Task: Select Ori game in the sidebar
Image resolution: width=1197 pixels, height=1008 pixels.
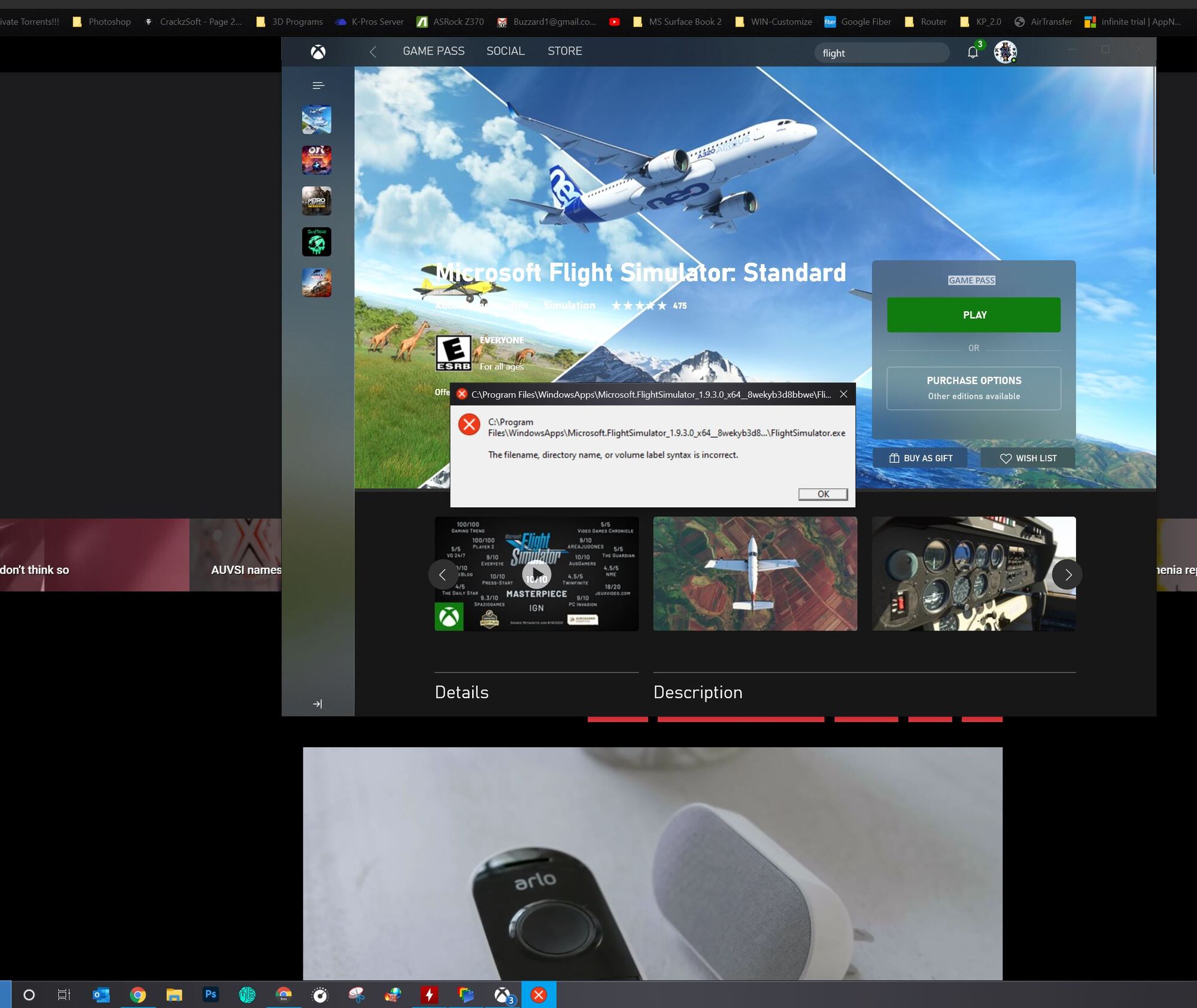Action: [x=317, y=160]
